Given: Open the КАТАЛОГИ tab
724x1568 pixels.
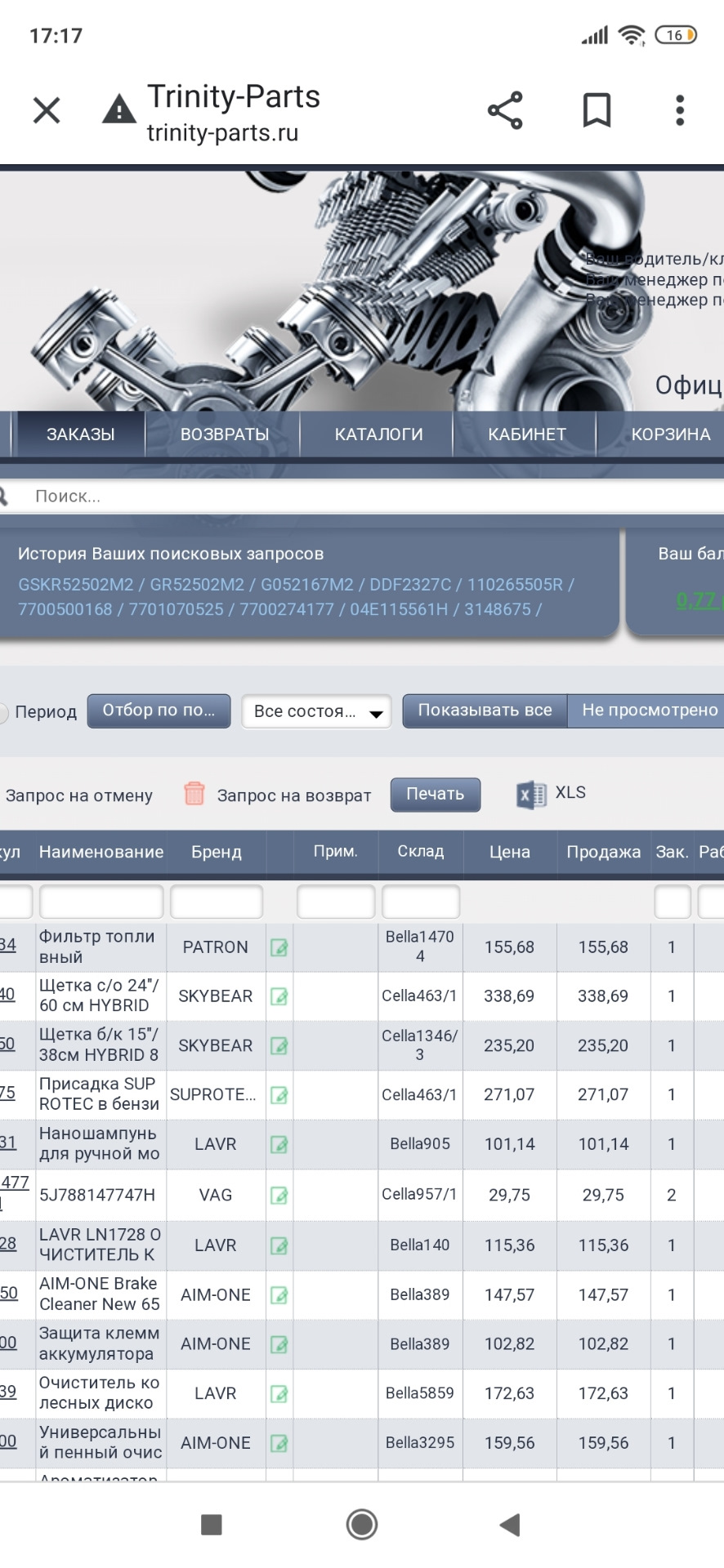Looking at the screenshot, I should click(x=378, y=434).
